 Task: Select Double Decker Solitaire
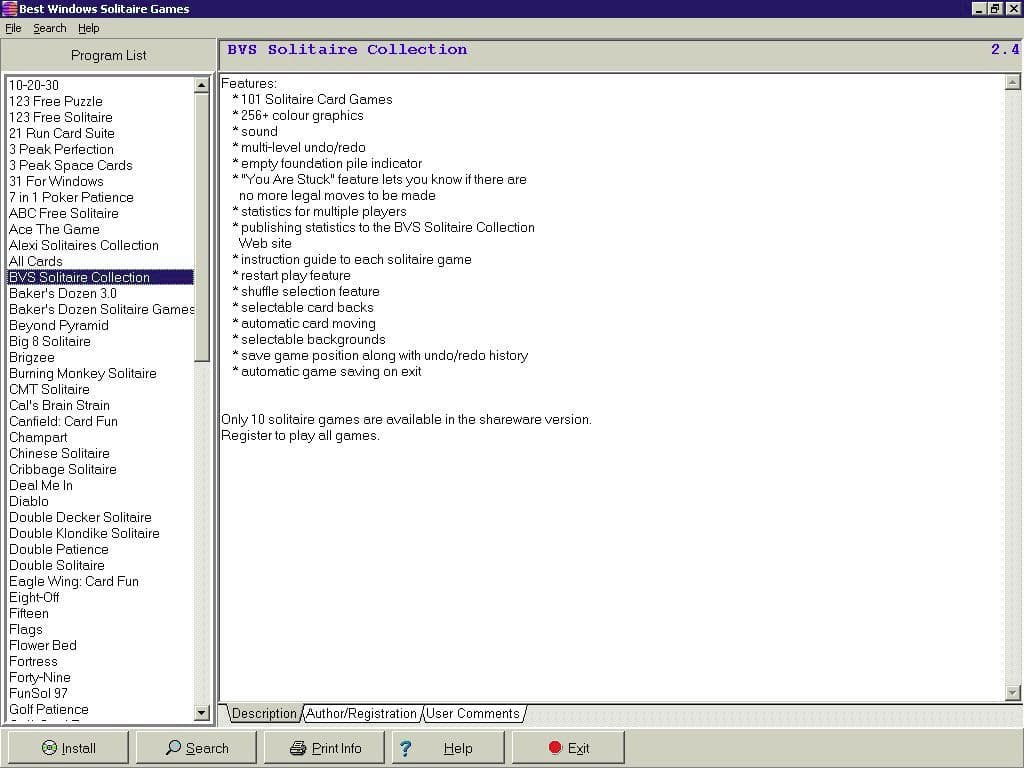(x=100, y=517)
